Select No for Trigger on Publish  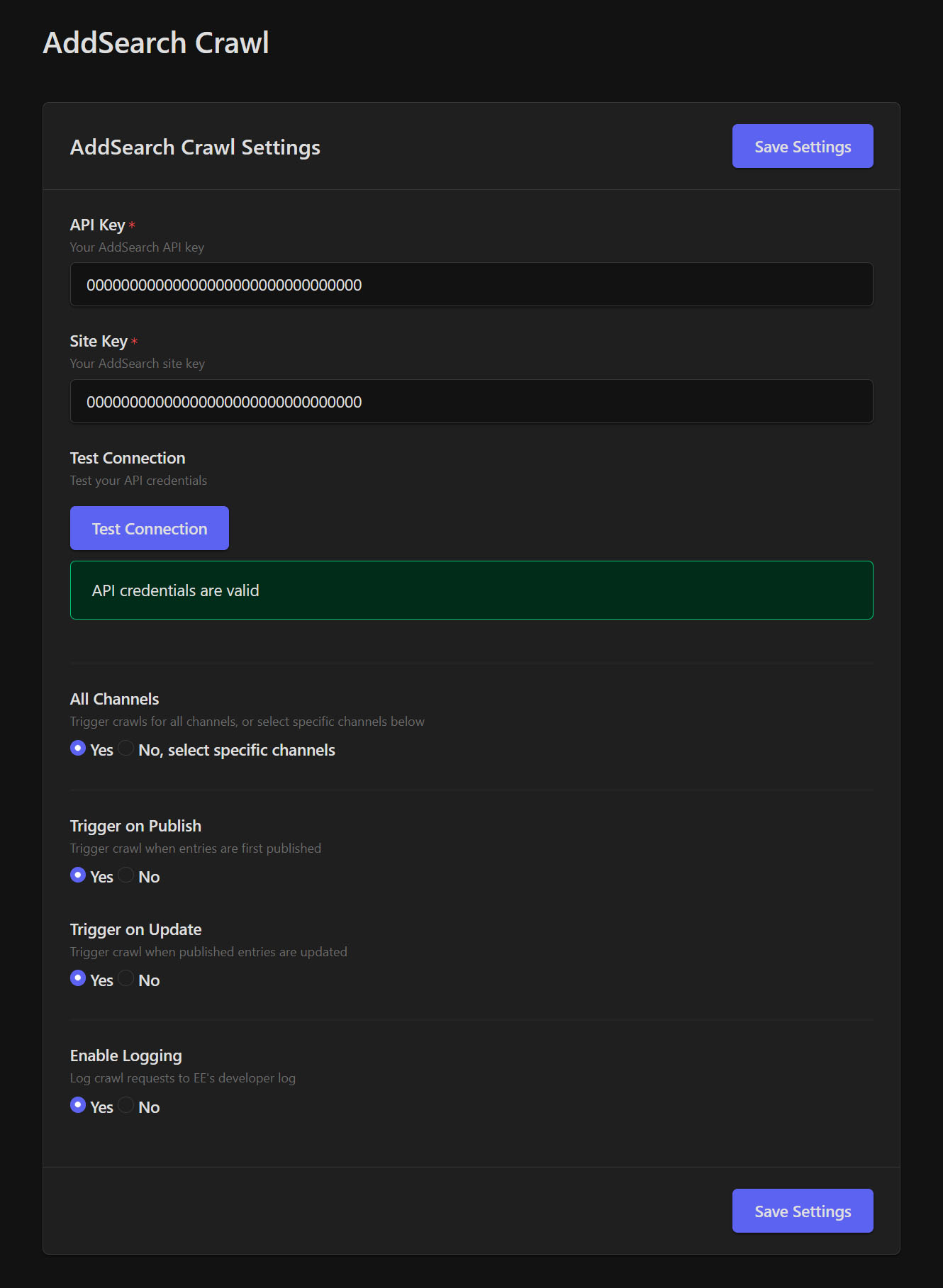(x=126, y=875)
